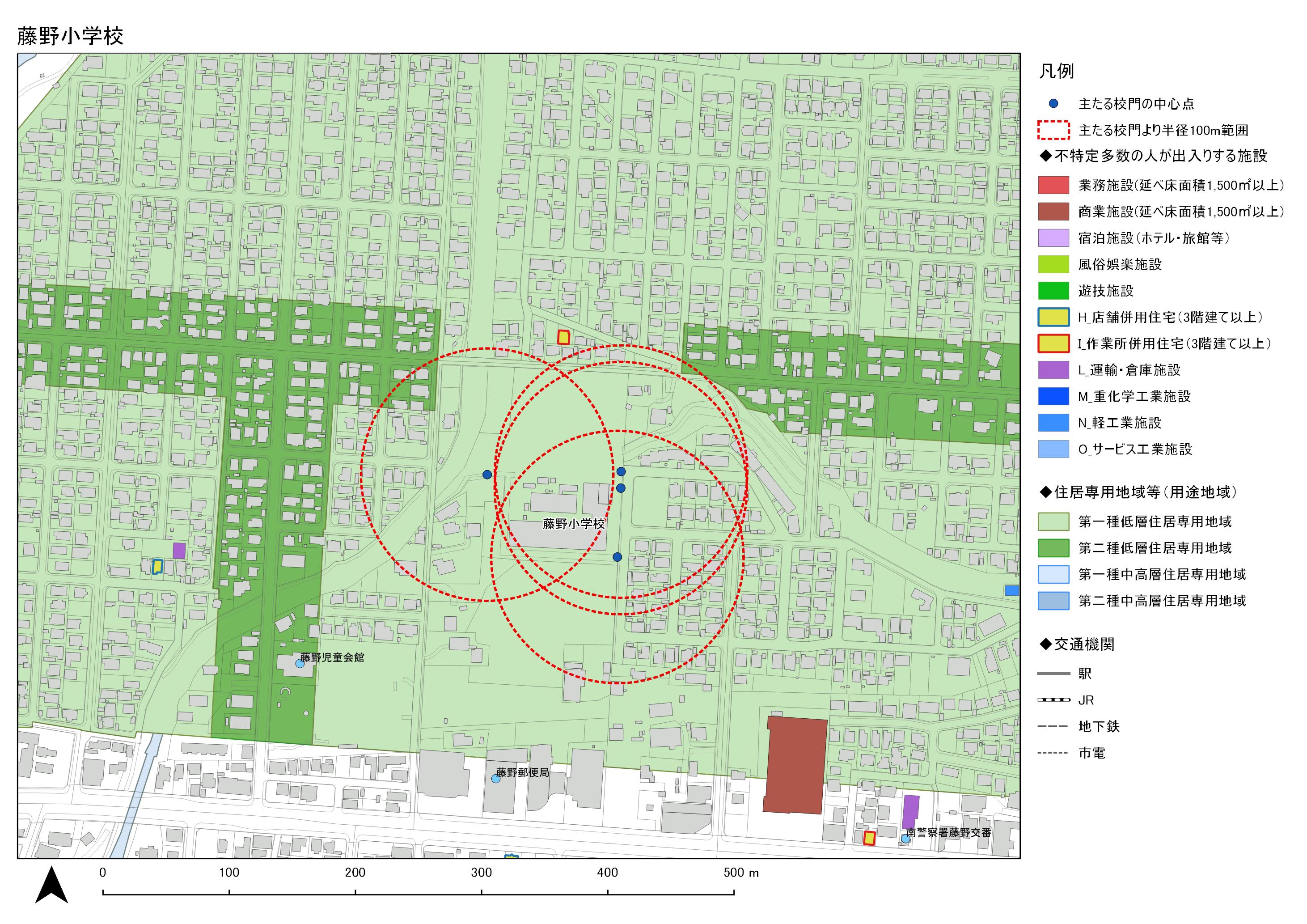Click the 主たる校門より半径100m範囲 legend text

point(1163,131)
